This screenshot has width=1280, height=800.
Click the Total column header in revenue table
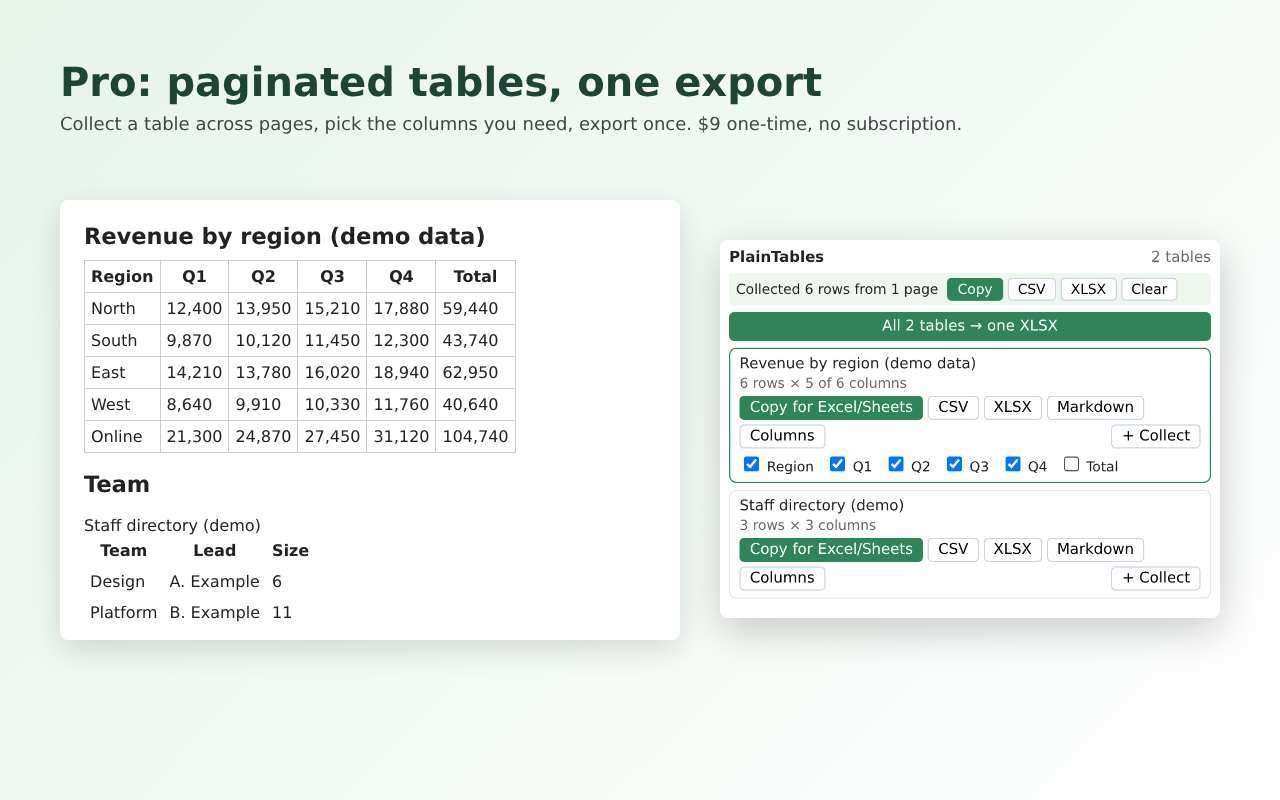pyautogui.click(x=475, y=277)
